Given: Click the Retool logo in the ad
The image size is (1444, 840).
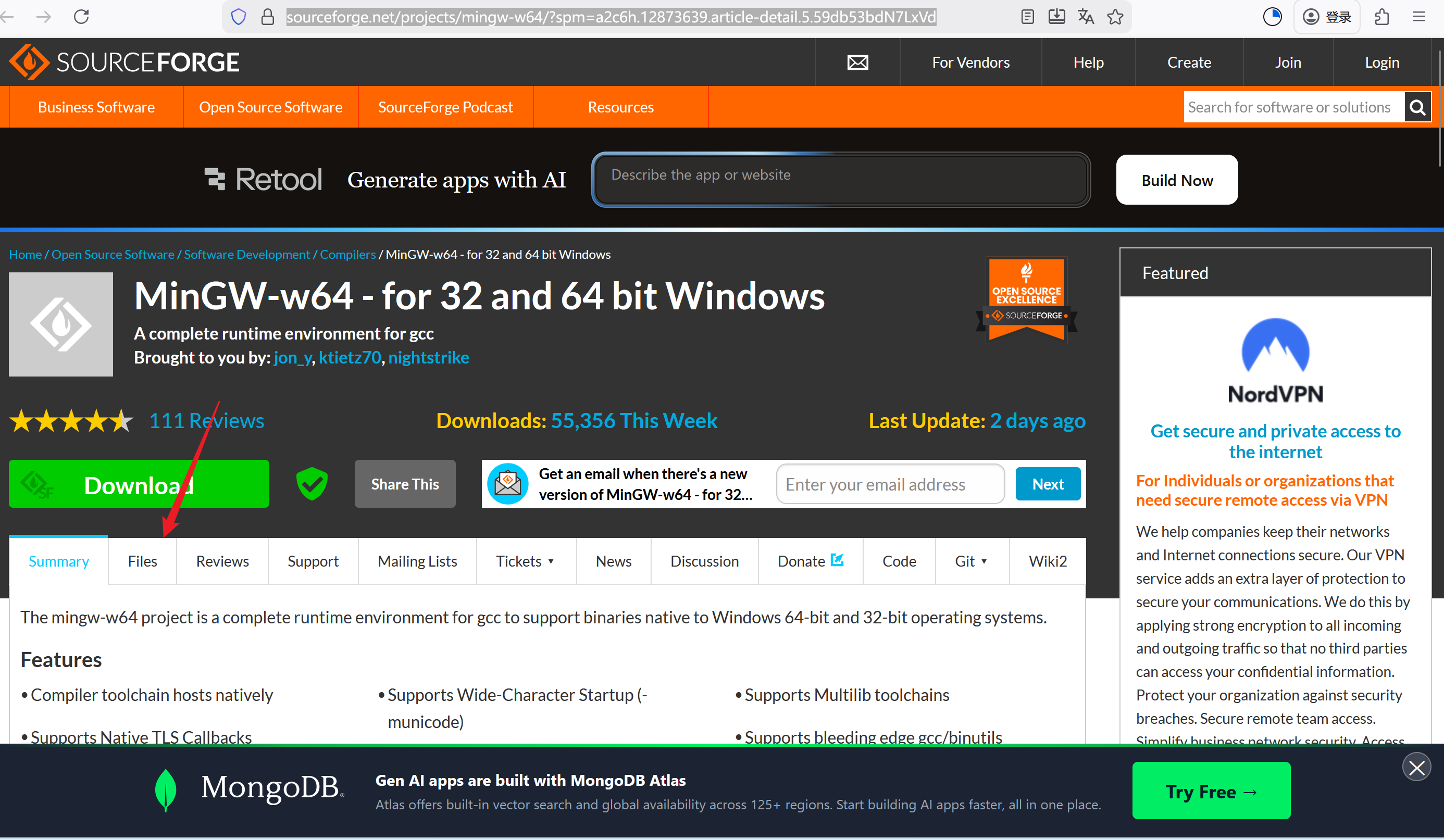Looking at the screenshot, I should point(263,179).
